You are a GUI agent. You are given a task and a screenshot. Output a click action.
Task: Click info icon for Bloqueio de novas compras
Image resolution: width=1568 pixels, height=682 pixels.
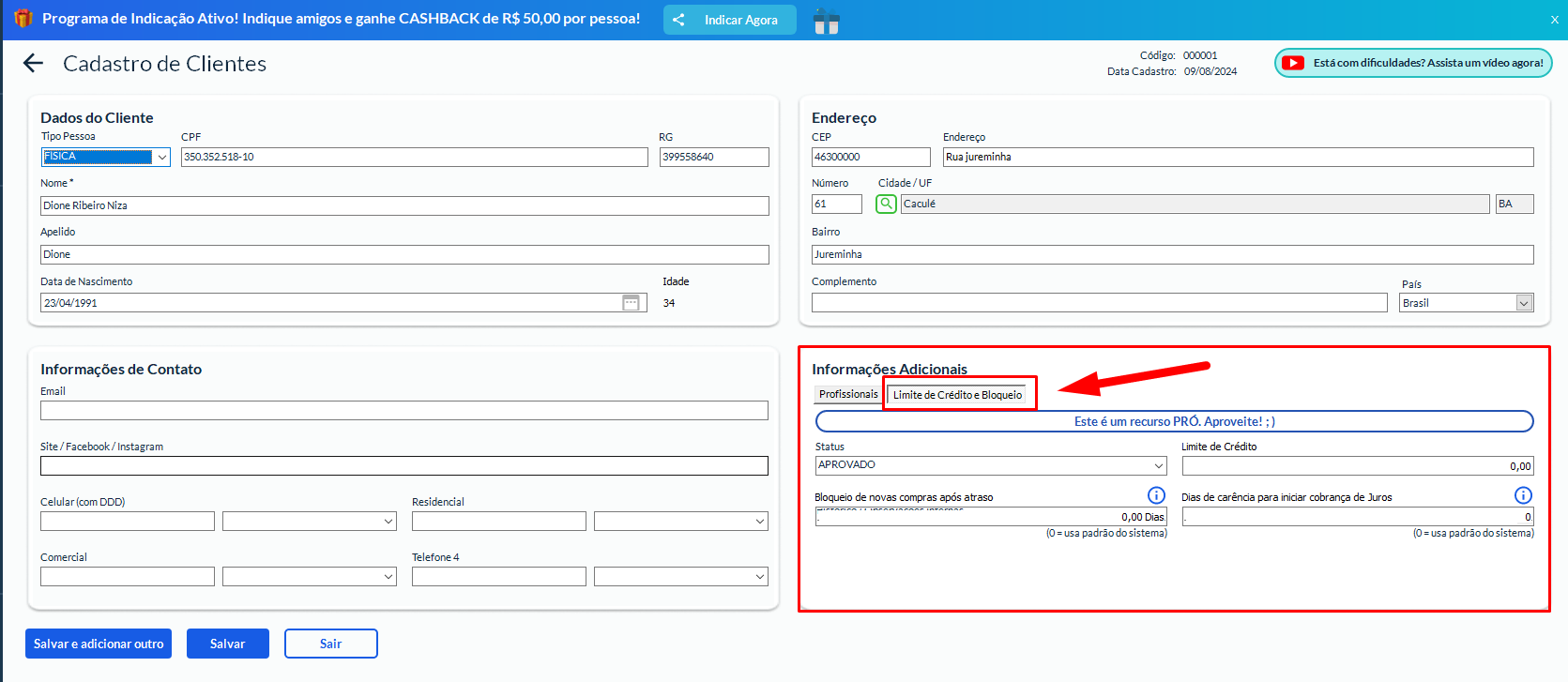coord(1156,495)
